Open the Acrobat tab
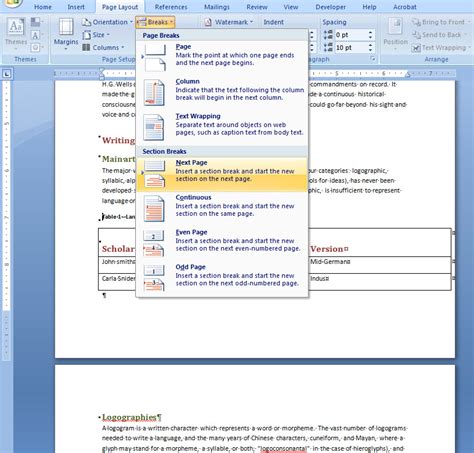Image resolution: width=474 pixels, height=453 pixels. (405, 7)
